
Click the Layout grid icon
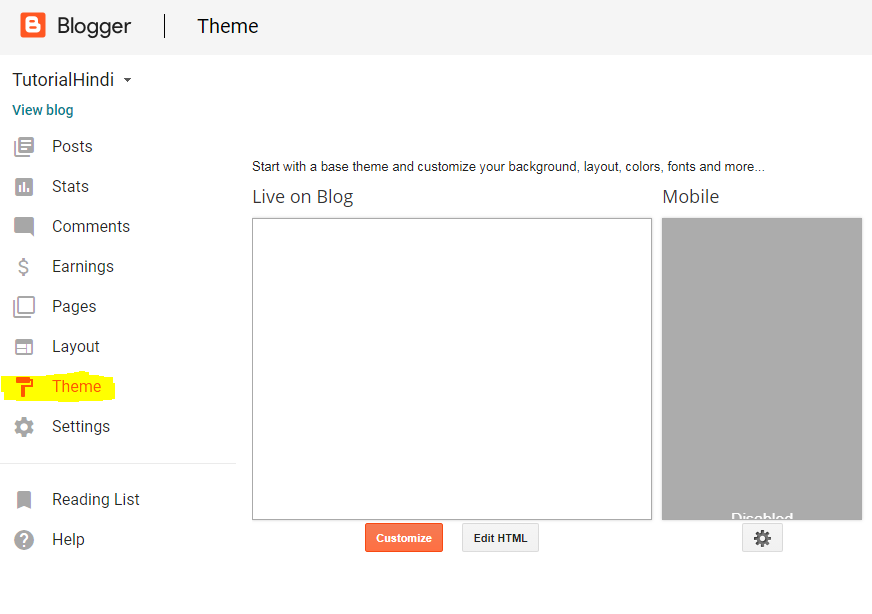[x=24, y=347]
